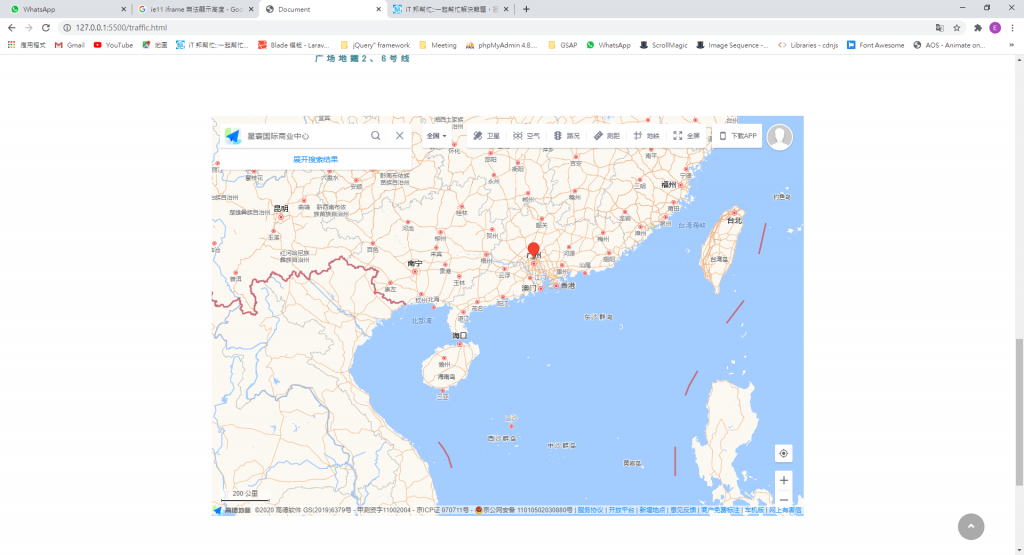Zoom out with the map minus button
This screenshot has width=1024, height=555.
(784, 500)
